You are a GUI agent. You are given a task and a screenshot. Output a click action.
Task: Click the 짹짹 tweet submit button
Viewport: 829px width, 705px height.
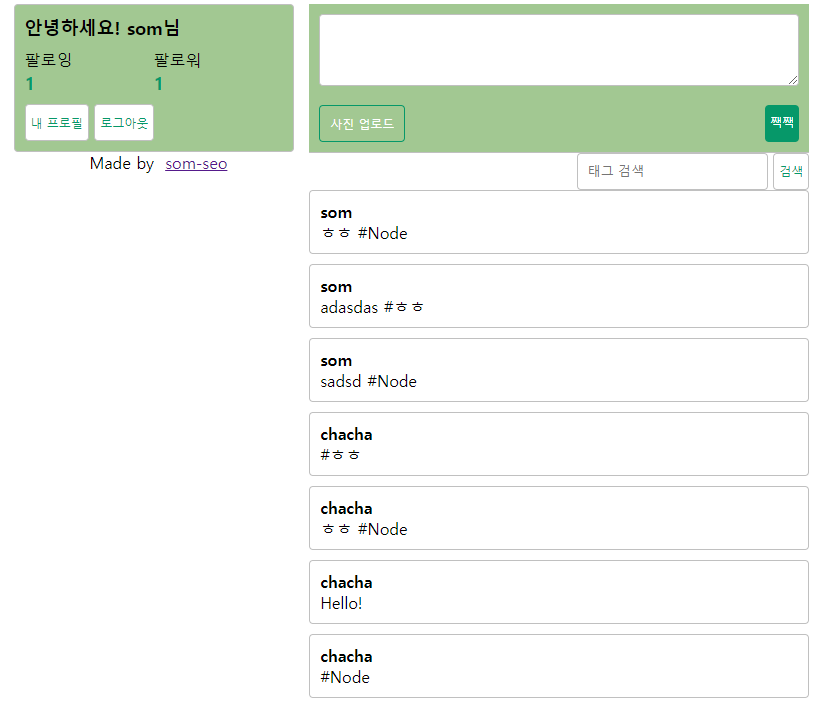[x=781, y=123]
